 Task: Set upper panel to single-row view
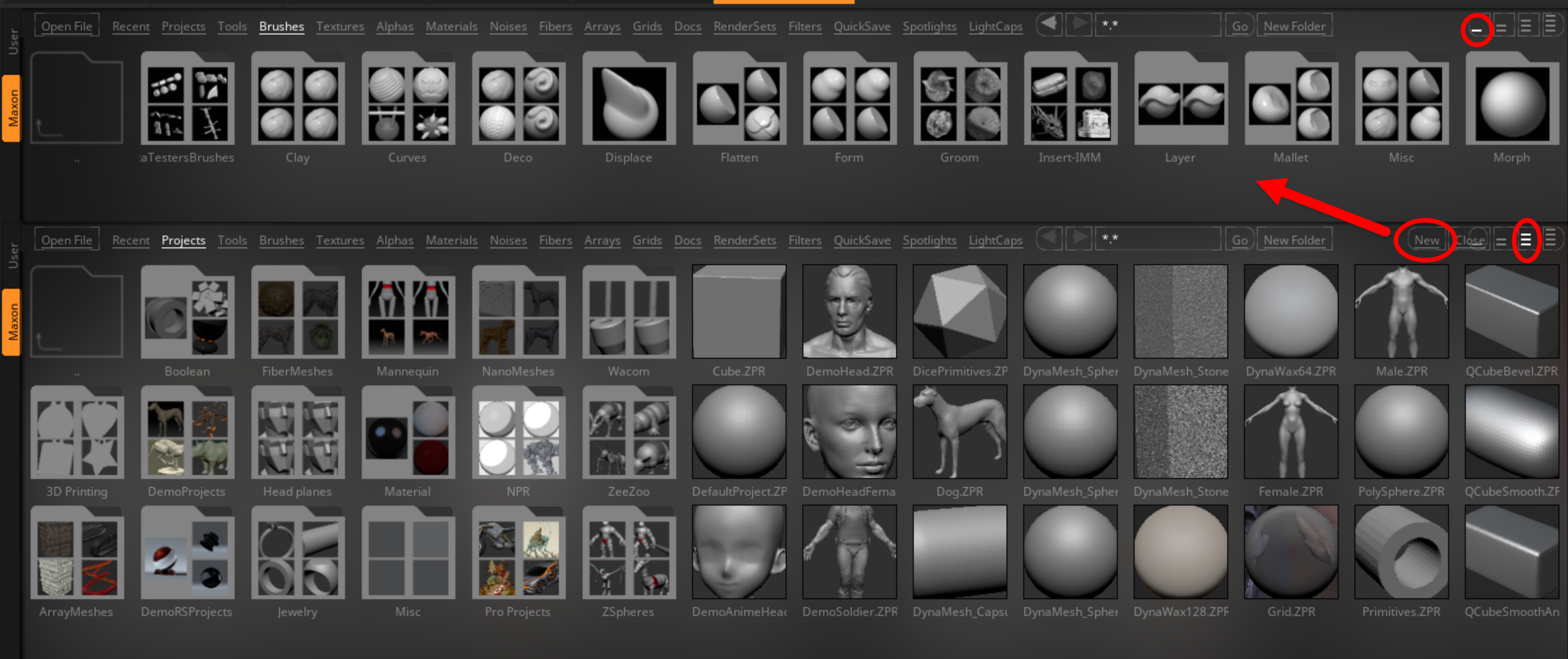(1476, 28)
